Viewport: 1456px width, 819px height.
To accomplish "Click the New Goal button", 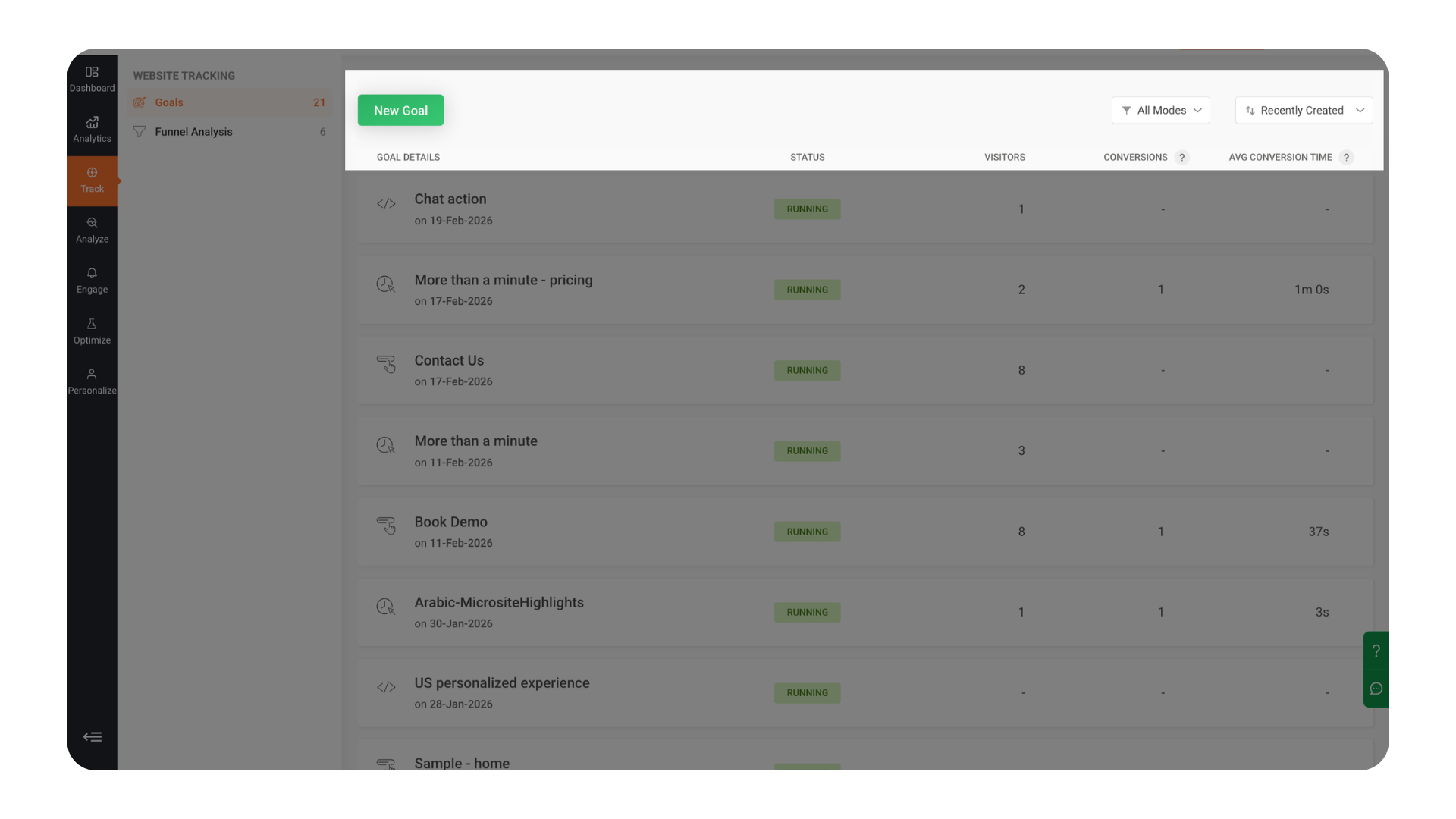I will pos(400,111).
